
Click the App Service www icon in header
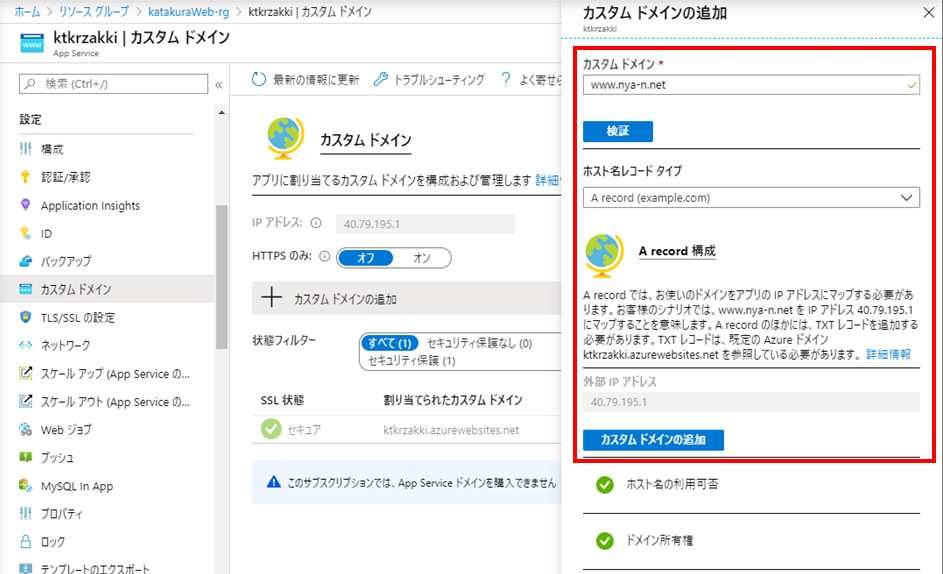32,44
